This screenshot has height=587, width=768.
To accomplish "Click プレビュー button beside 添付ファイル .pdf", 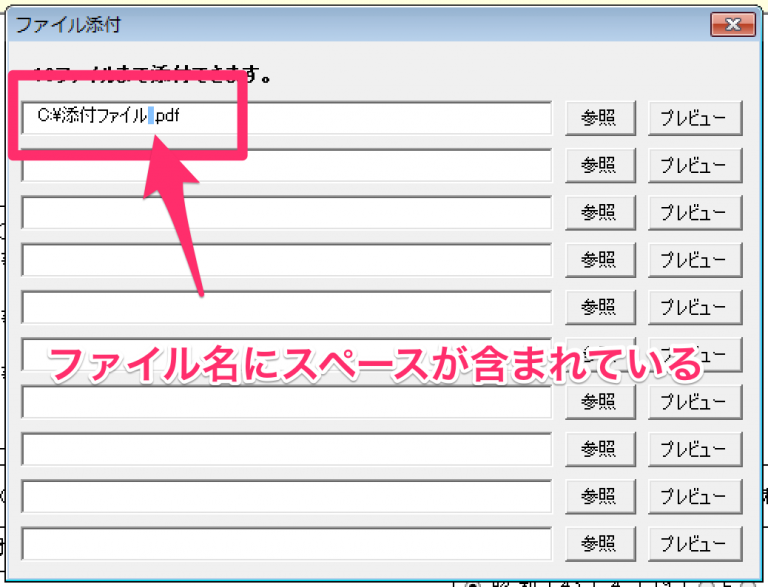I will [x=695, y=118].
